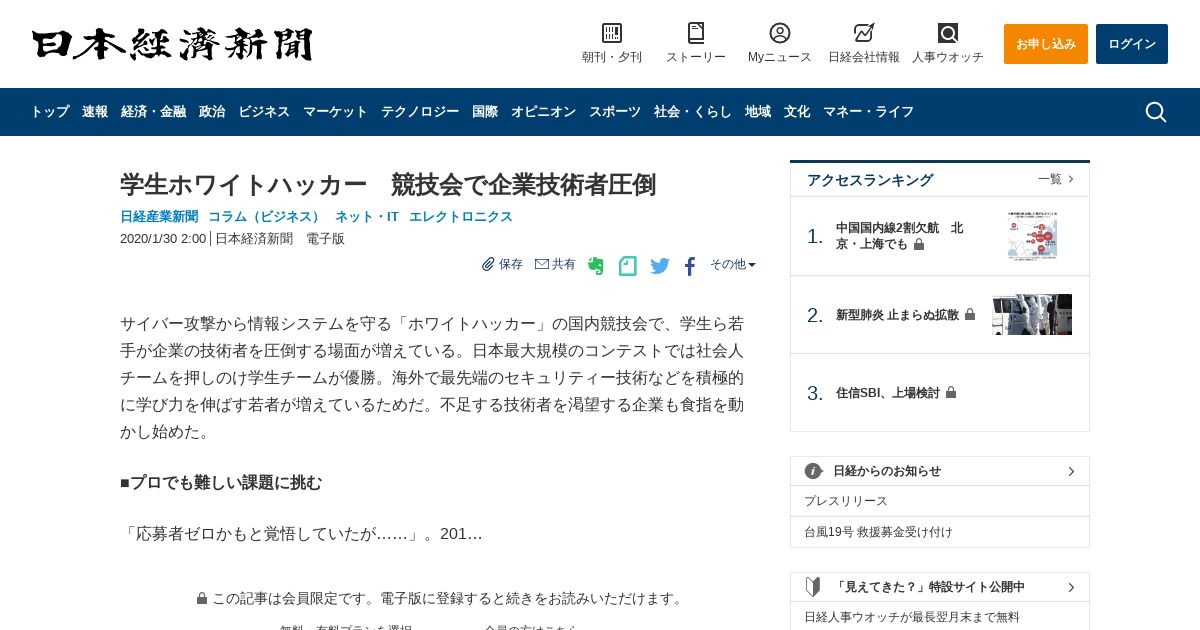The width and height of the screenshot is (1200, 630).
Task: Select the テクノロジー menu item
Action: [x=420, y=112]
